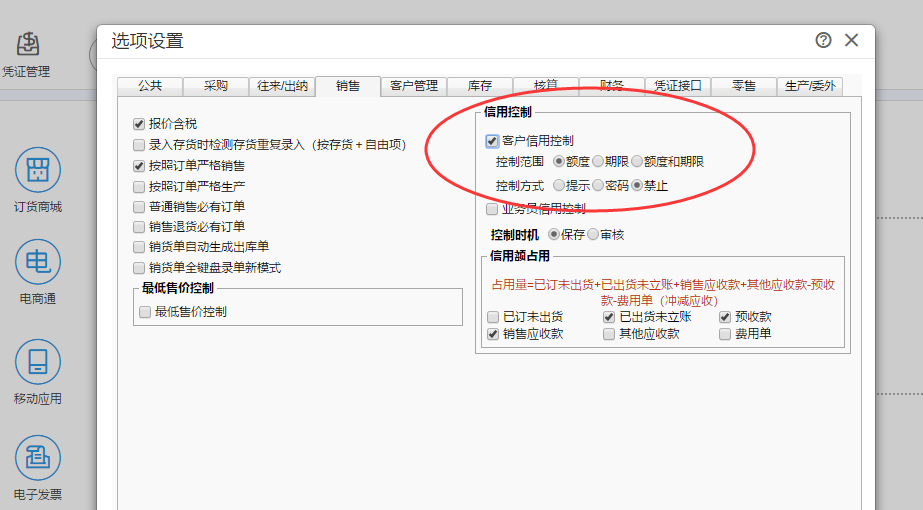Click the 凭证管理 icon at top left
Image resolution: width=923 pixels, height=510 pixels.
tap(27, 45)
